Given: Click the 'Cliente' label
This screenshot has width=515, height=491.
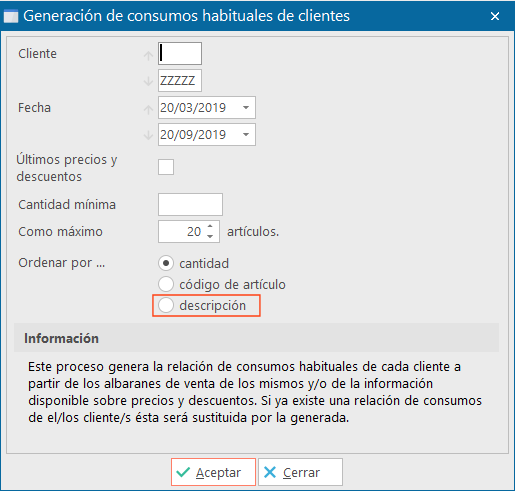Looking at the screenshot, I should [x=37, y=53].
